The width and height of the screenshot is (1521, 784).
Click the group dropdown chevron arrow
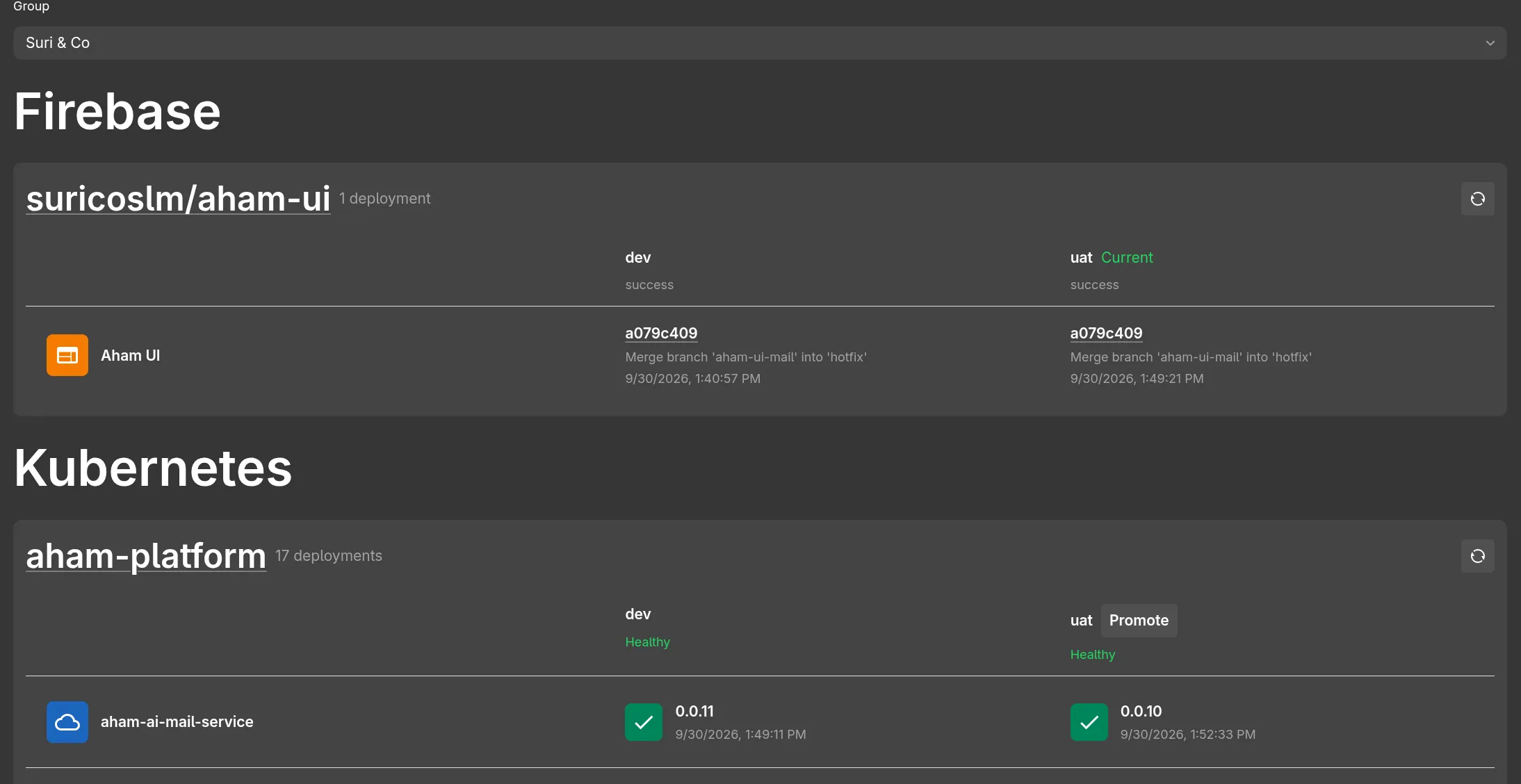pos(1490,43)
